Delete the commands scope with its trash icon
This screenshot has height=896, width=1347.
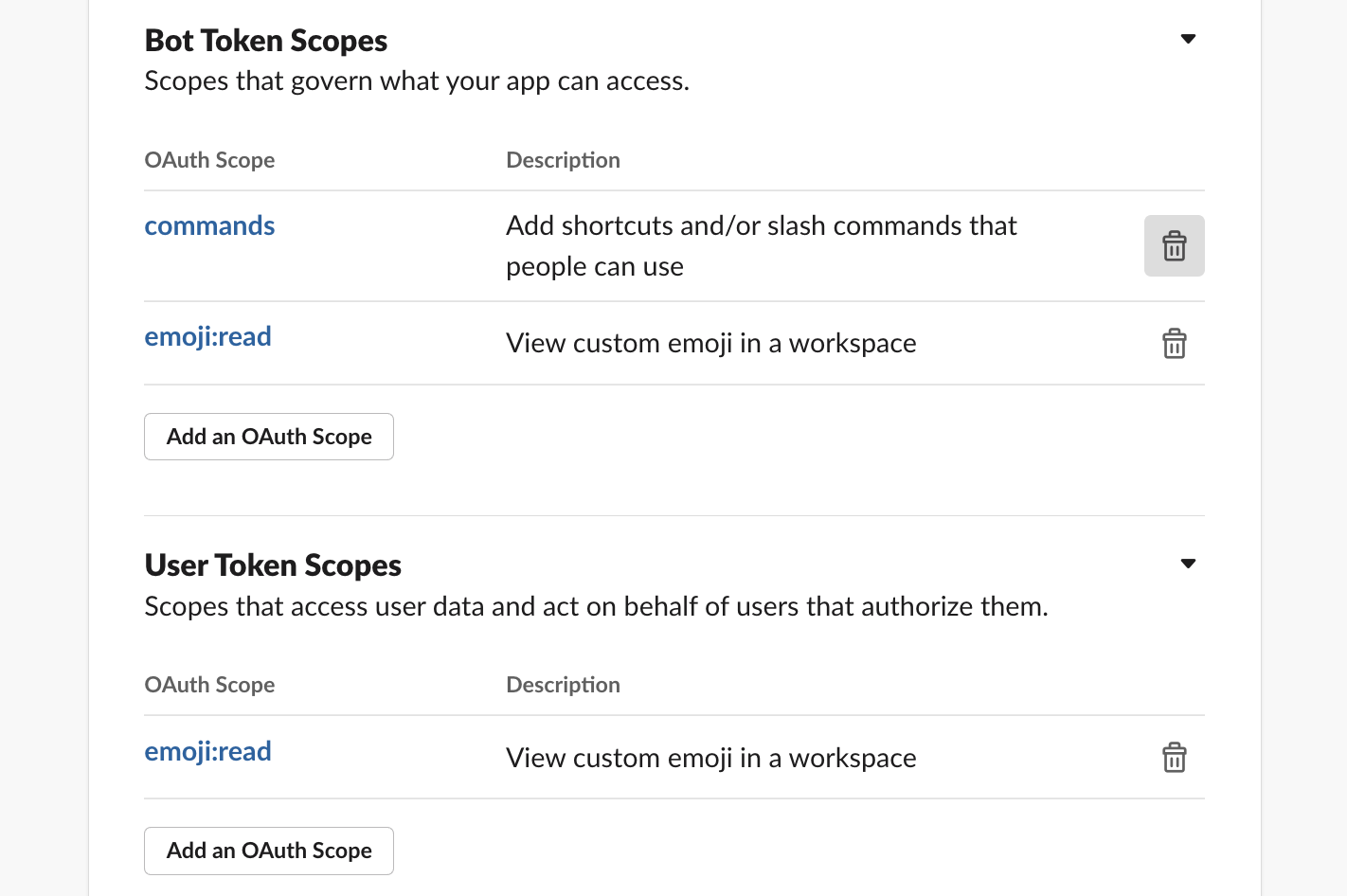click(1174, 246)
